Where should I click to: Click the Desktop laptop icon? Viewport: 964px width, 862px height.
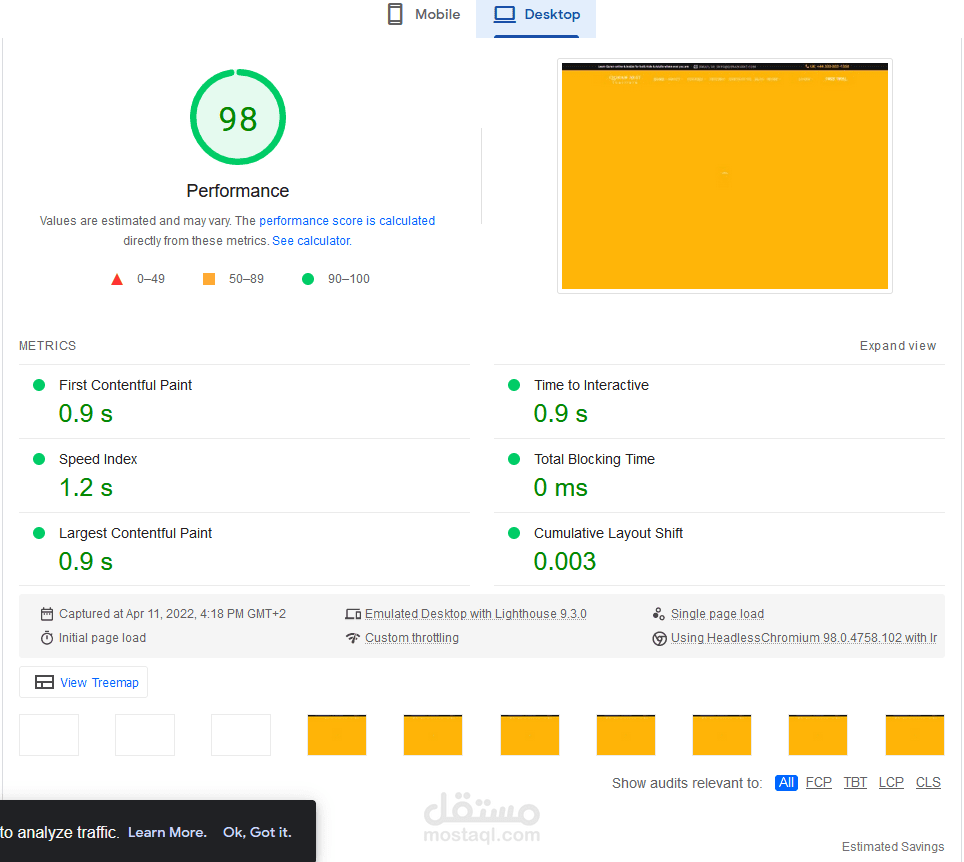(x=505, y=14)
